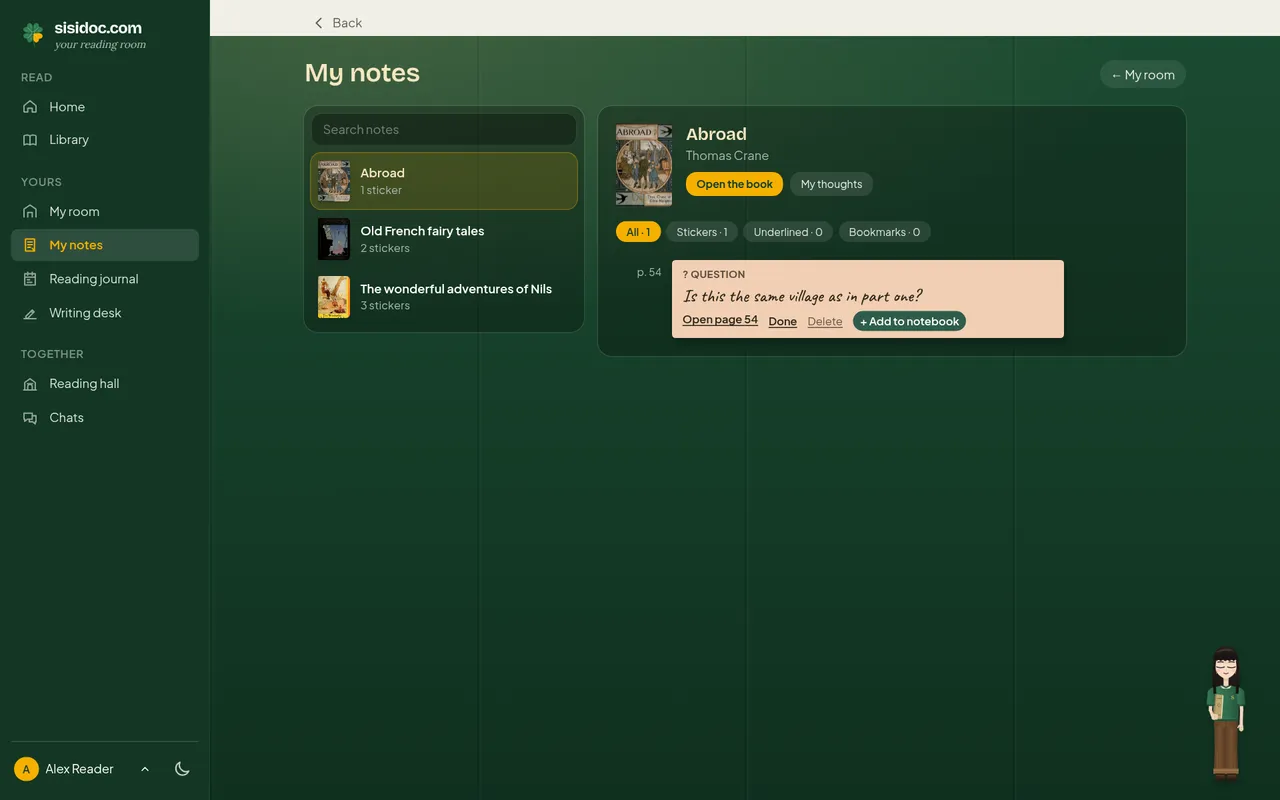
Task: Open the My thoughts section
Action: pos(831,184)
